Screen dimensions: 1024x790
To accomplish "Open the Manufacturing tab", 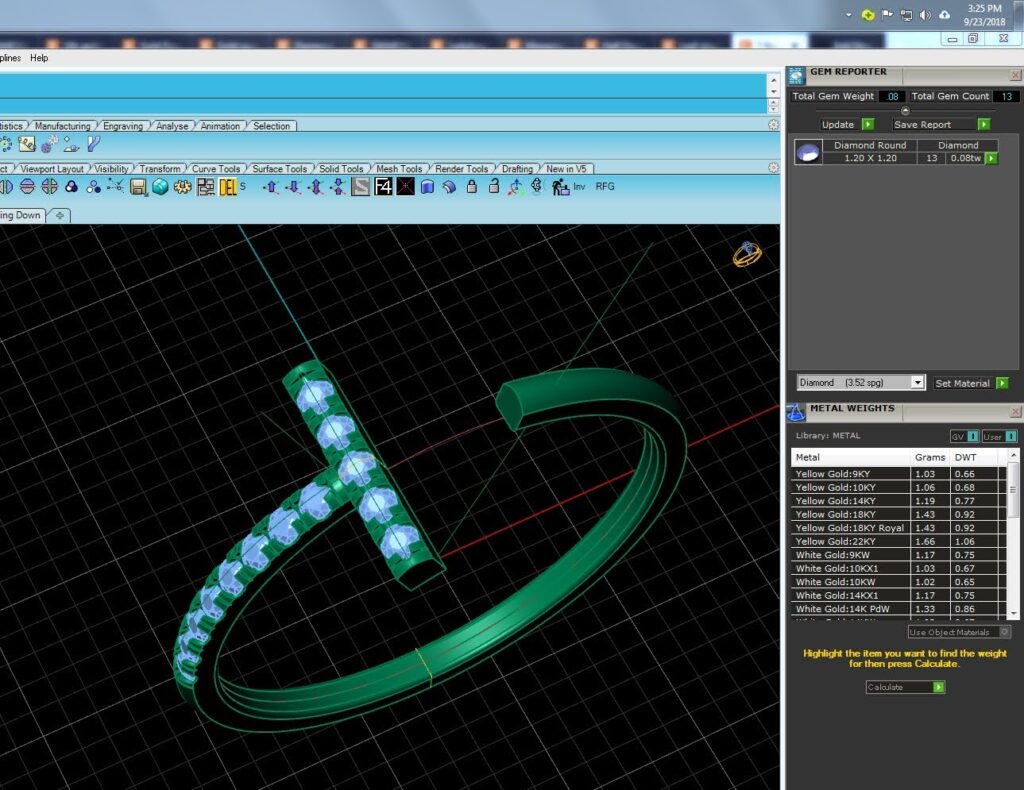I will 63,126.
